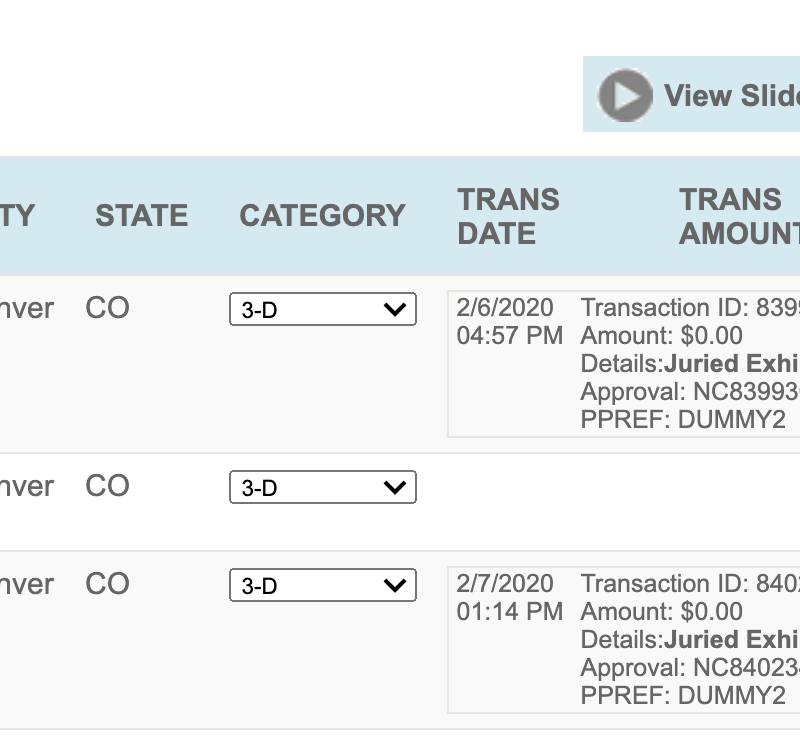This screenshot has height=736, width=800.
Task: Click chevron arrow in second category dropdown
Action: click(395, 488)
